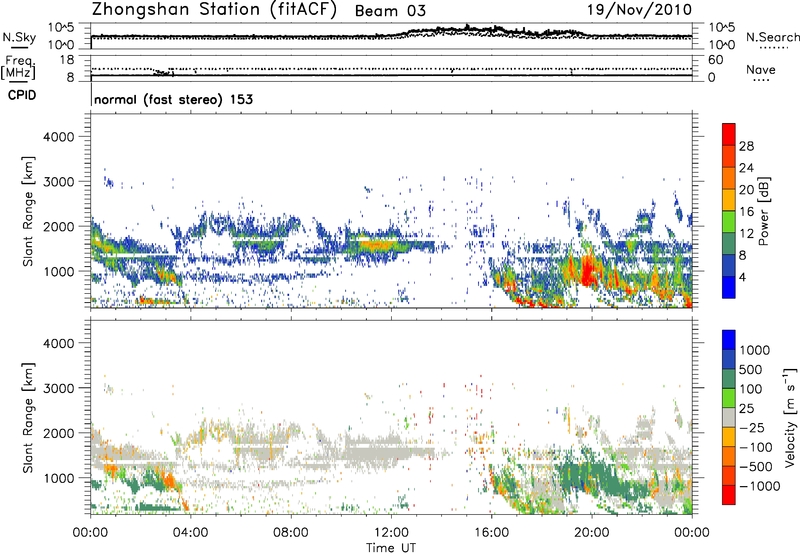Click the noise curve bump near 15:00 UT

click(467, 28)
